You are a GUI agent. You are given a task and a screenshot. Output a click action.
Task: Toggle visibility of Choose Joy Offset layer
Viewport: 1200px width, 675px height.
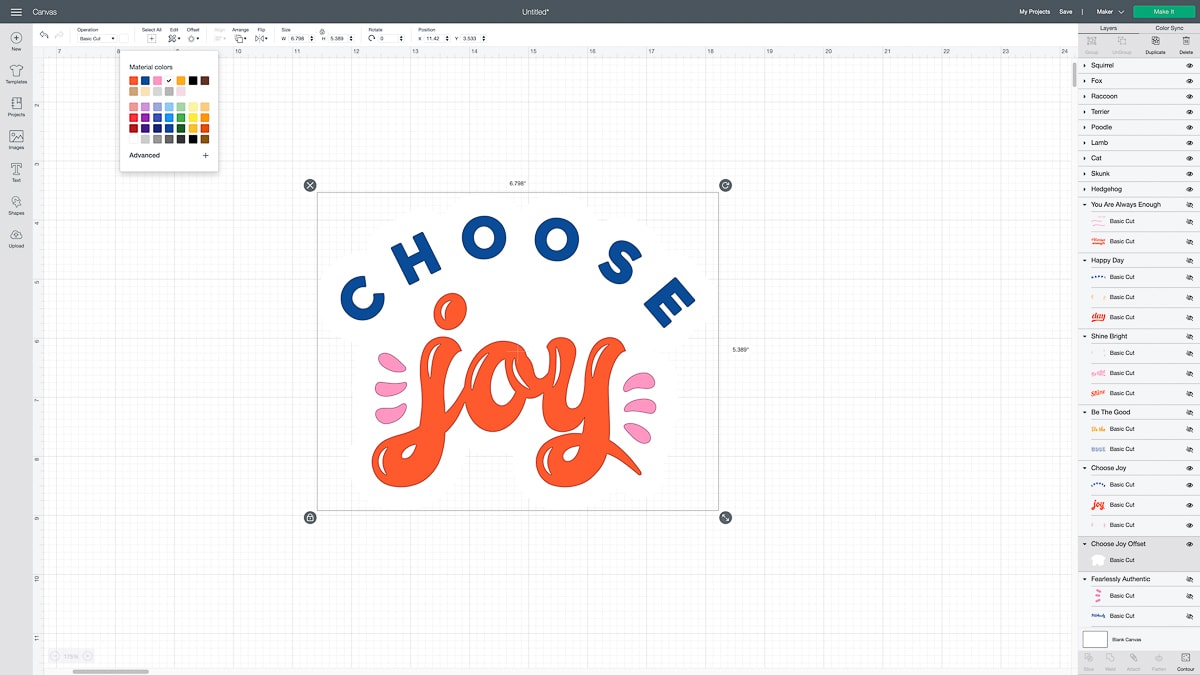click(x=1189, y=544)
